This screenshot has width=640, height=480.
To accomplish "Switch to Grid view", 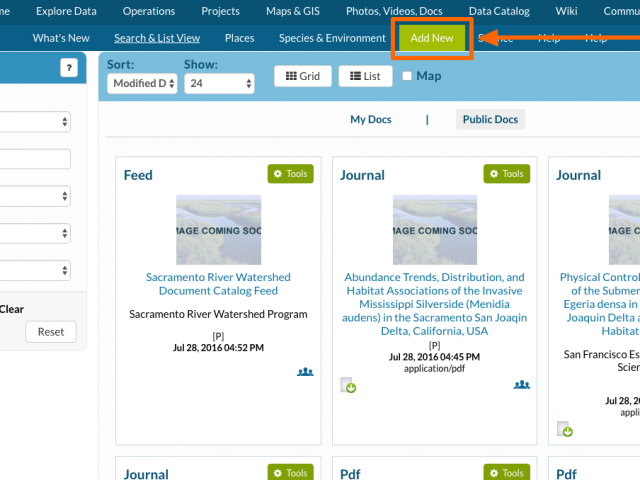I will (302, 76).
